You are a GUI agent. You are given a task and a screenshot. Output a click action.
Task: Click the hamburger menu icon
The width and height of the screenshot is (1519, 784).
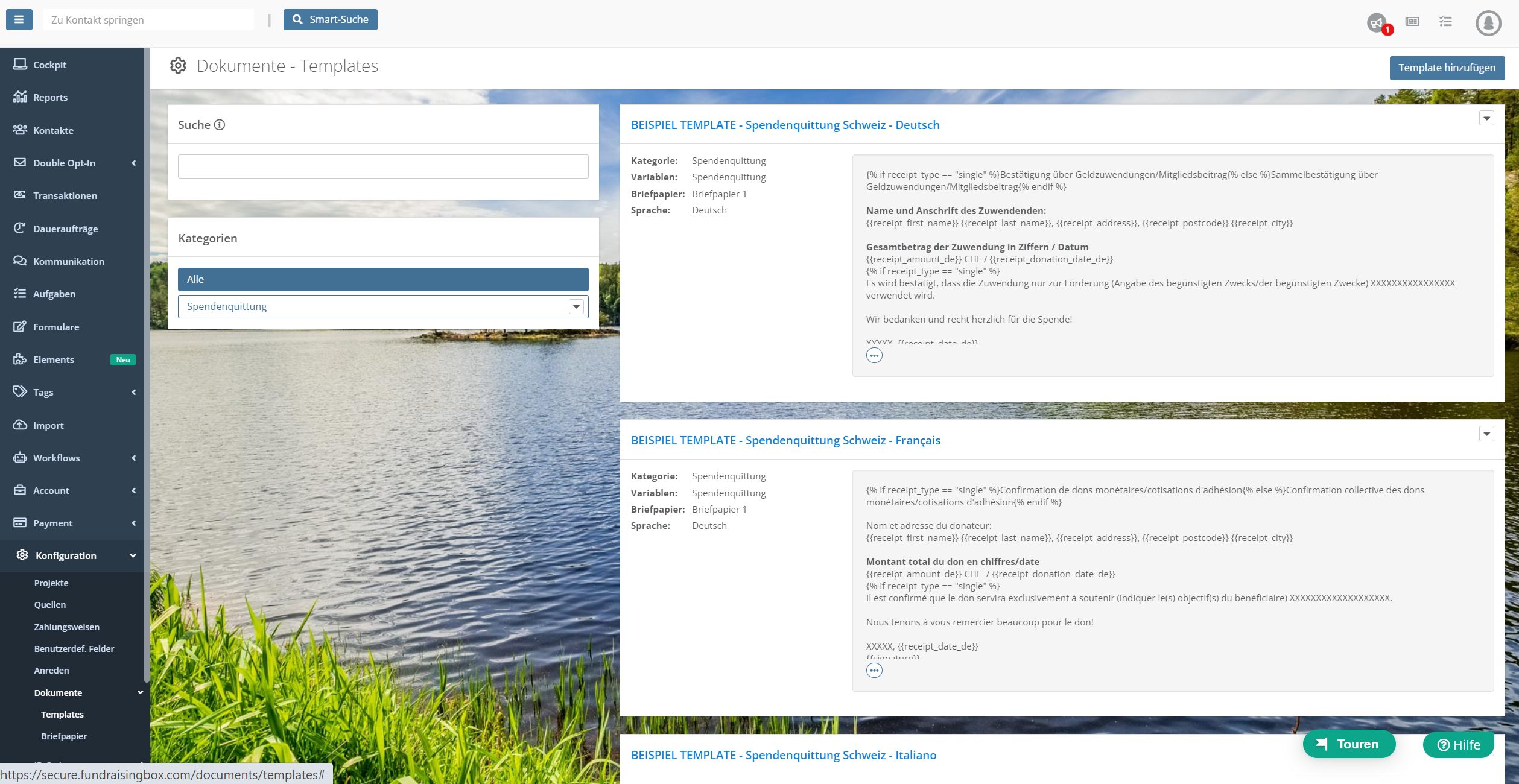pos(19,19)
